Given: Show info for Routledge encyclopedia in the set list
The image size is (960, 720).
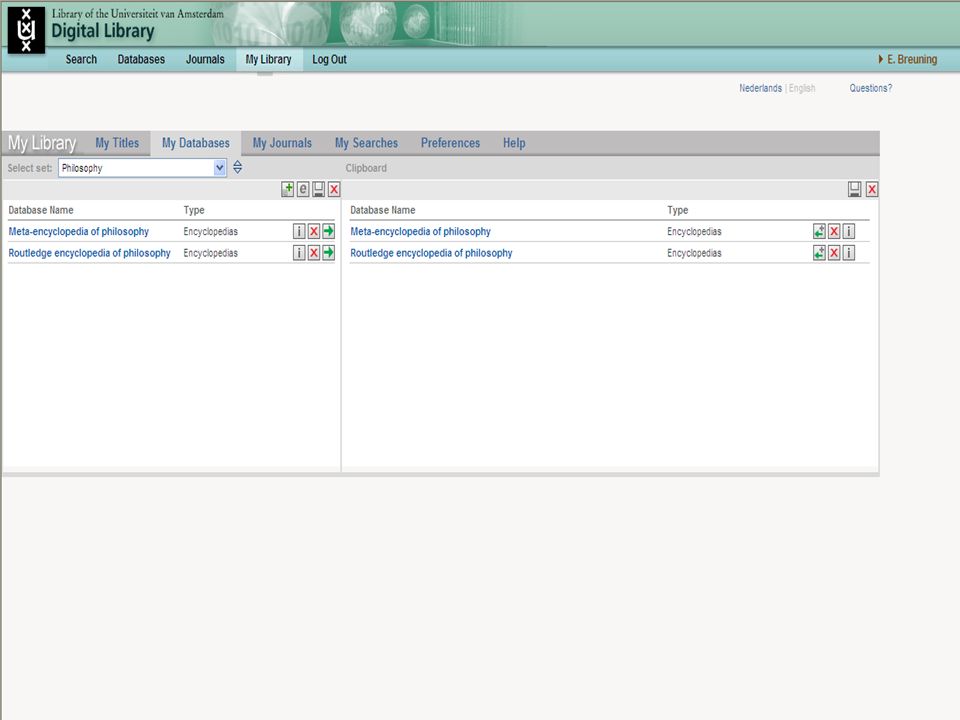Looking at the screenshot, I should pos(299,253).
